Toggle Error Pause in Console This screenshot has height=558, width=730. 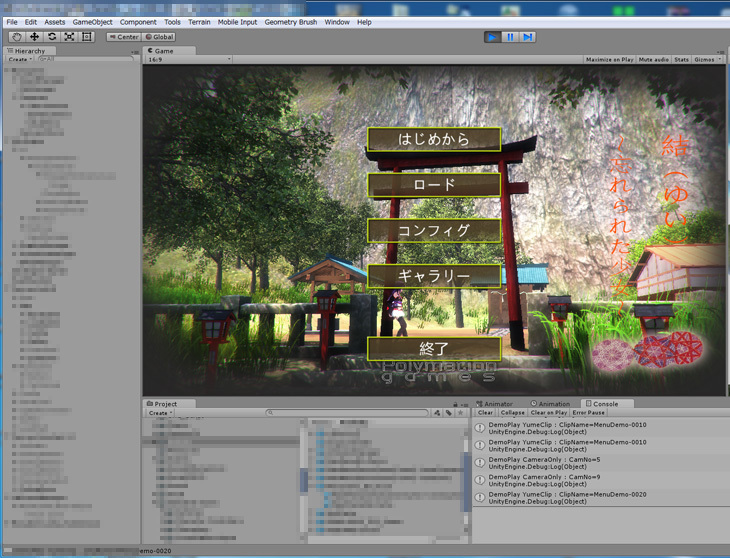[588, 412]
